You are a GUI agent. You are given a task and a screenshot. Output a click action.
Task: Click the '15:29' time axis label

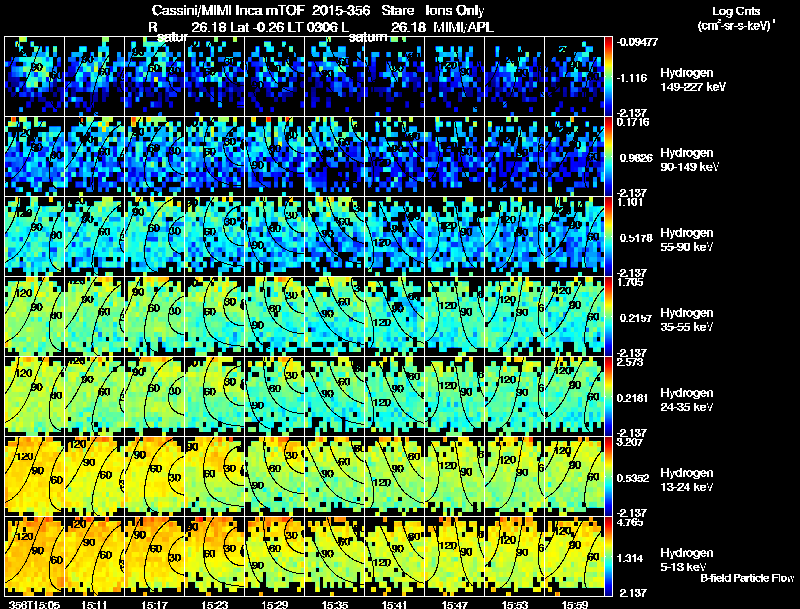pyautogui.click(x=275, y=605)
